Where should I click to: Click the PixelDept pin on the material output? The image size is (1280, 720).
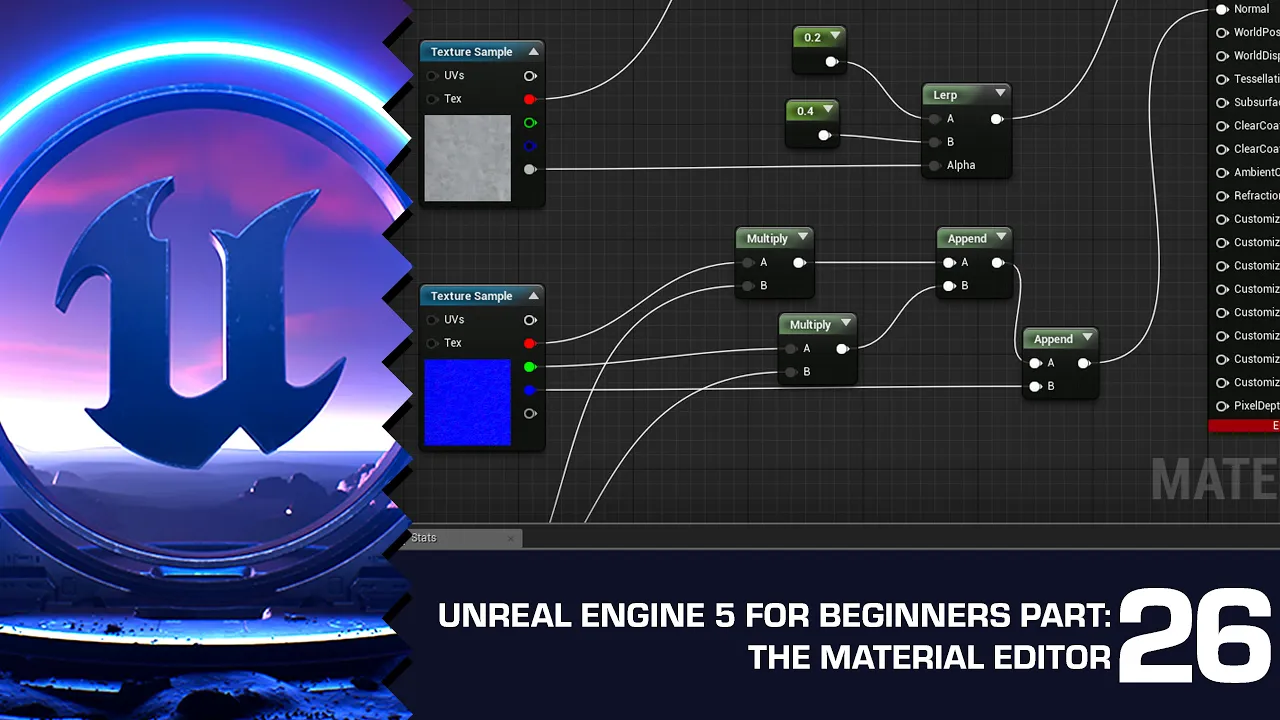(x=1222, y=406)
